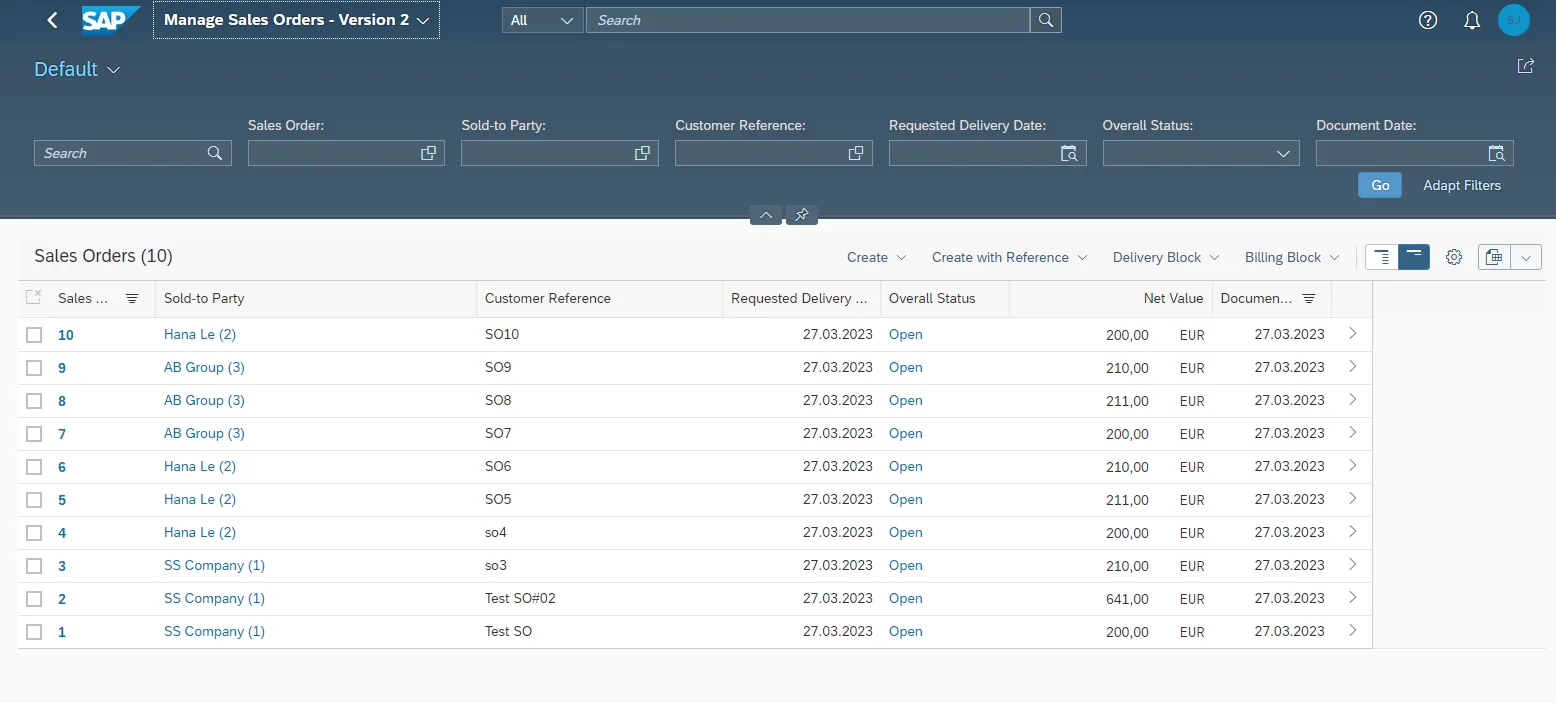
Task: Open the Create menu
Action: coord(876,257)
